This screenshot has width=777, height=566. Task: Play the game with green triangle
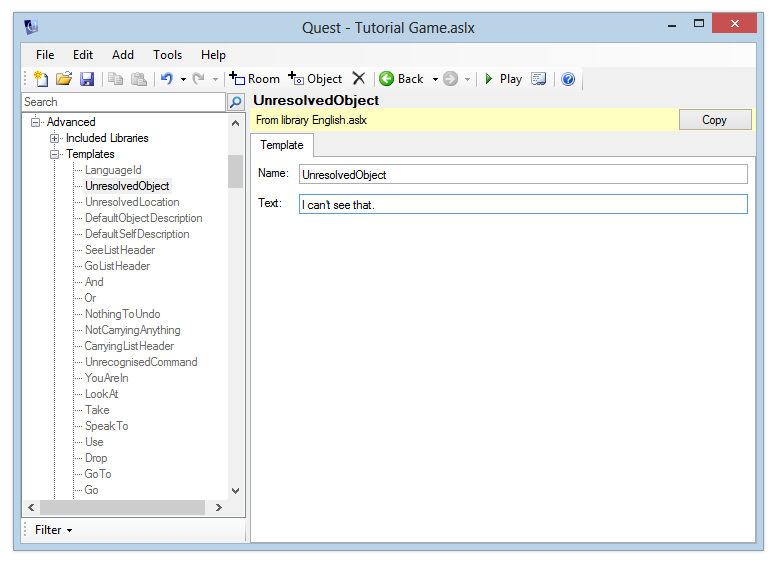point(503,79)
